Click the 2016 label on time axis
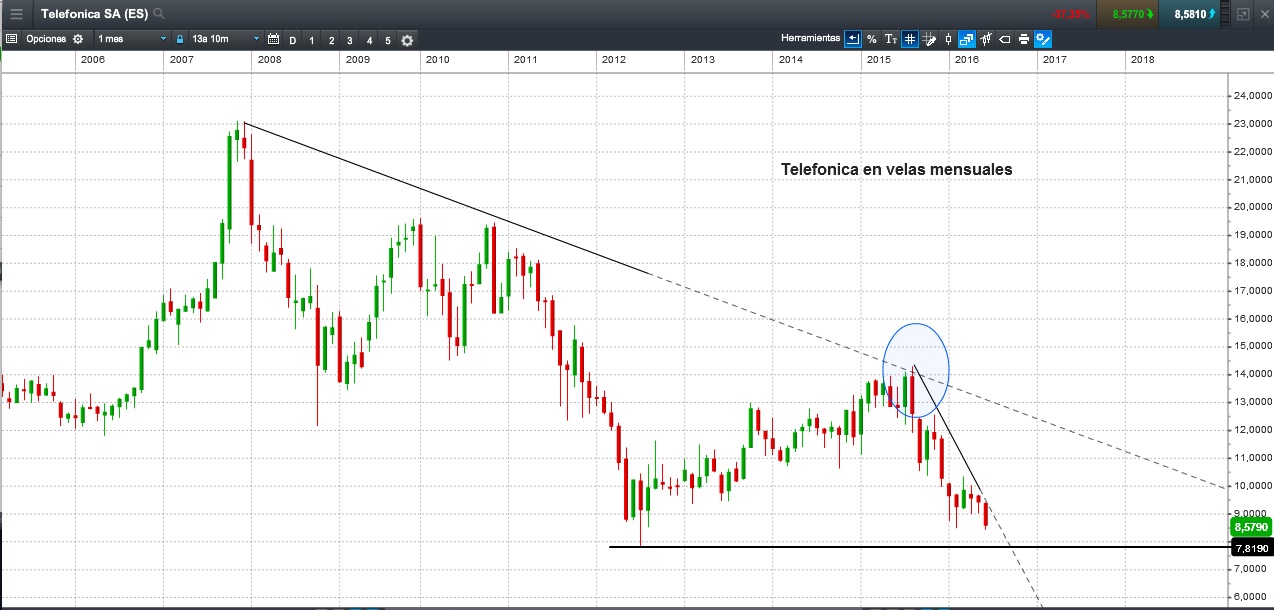1274x610 pixels. coord(967,60)
